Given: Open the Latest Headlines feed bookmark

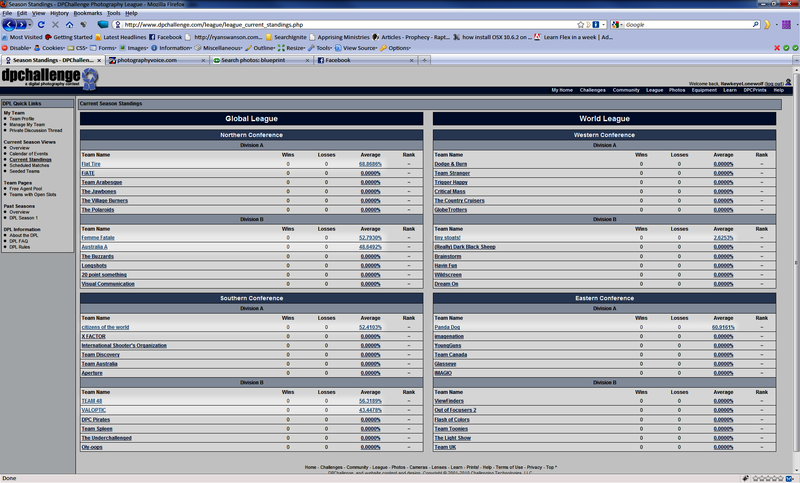Looking at the screenshot, I should tap(120, 37).
